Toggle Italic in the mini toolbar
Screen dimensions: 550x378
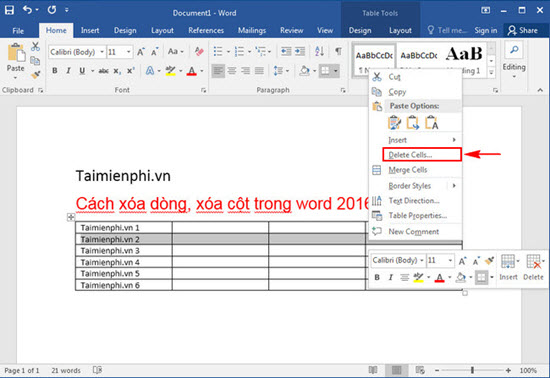pos(390,277)
